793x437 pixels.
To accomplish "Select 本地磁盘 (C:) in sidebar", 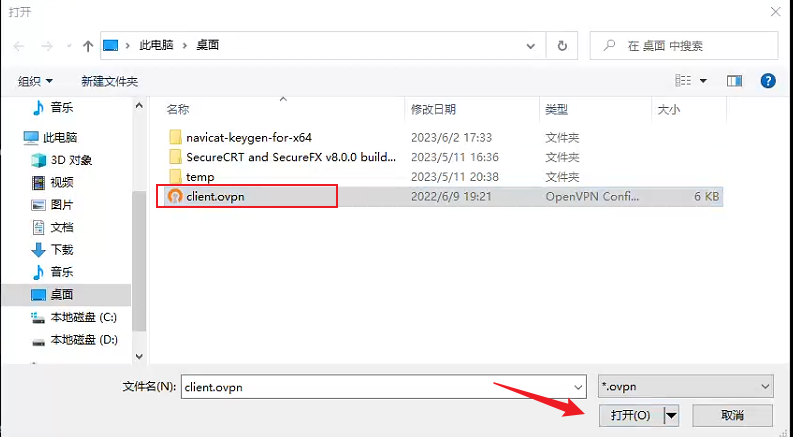I will 84,317.
